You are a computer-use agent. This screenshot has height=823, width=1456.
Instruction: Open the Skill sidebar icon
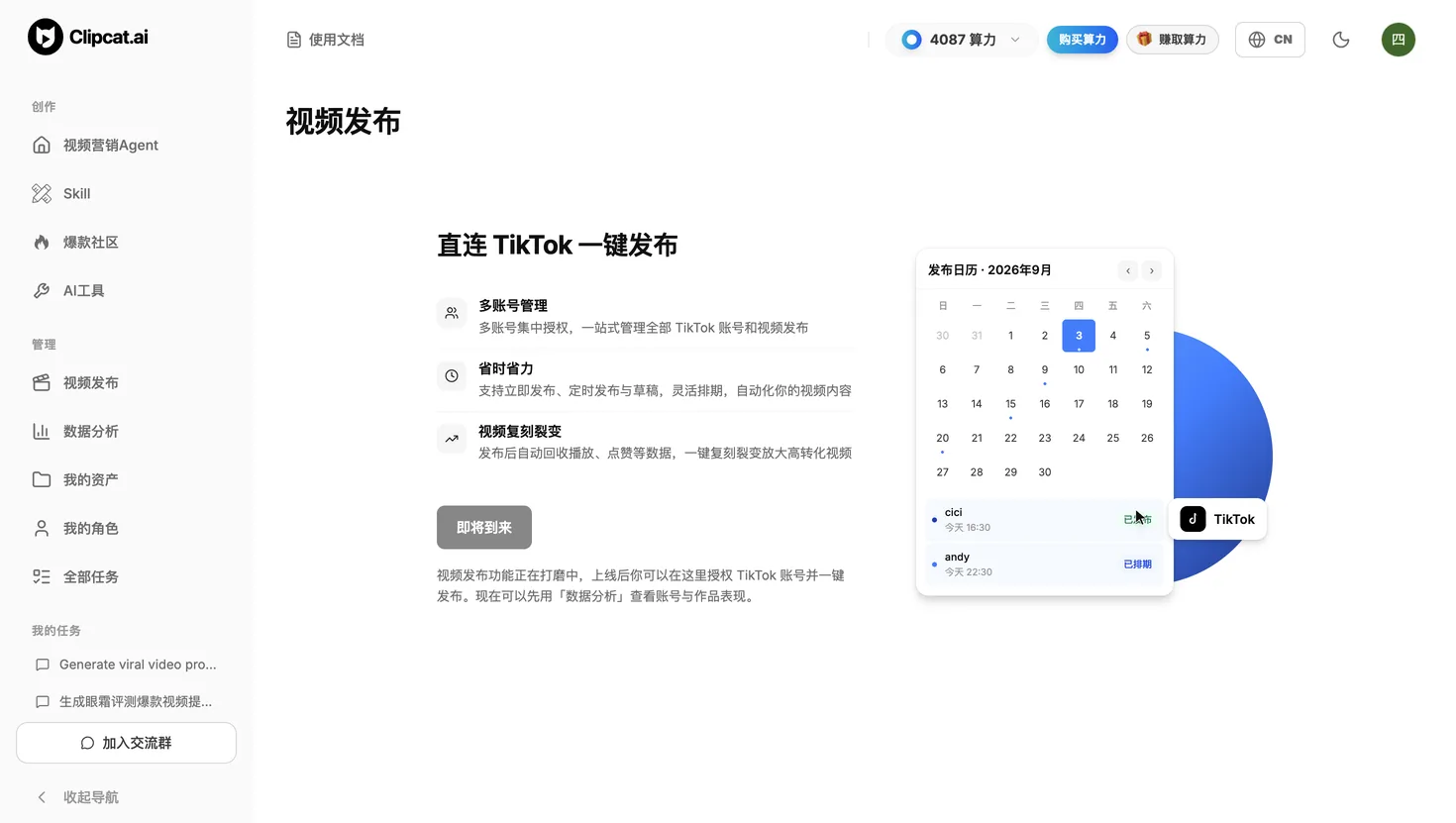pos(42,193)
